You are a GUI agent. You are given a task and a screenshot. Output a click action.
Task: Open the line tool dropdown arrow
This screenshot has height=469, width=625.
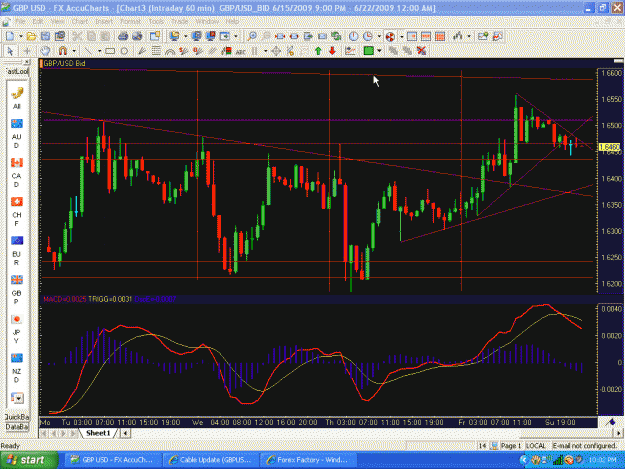99,51
